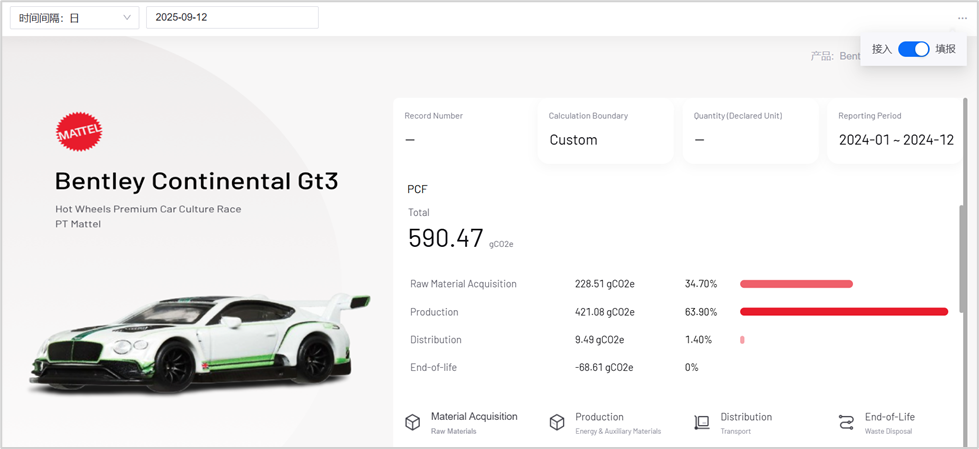979x449 pixels.
Task: Select the End-of-Life tab label
Action: tap(889, 417)
